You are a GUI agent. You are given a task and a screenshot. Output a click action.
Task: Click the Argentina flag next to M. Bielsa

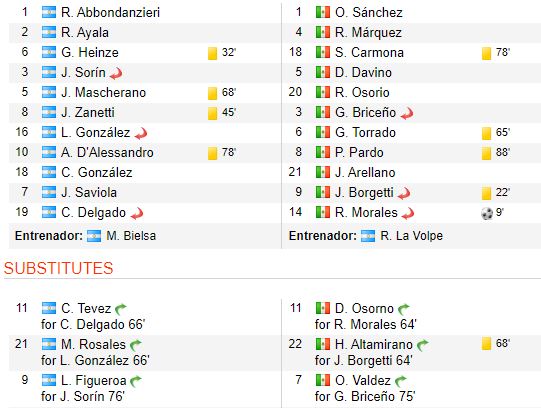[x=94, y=236]
